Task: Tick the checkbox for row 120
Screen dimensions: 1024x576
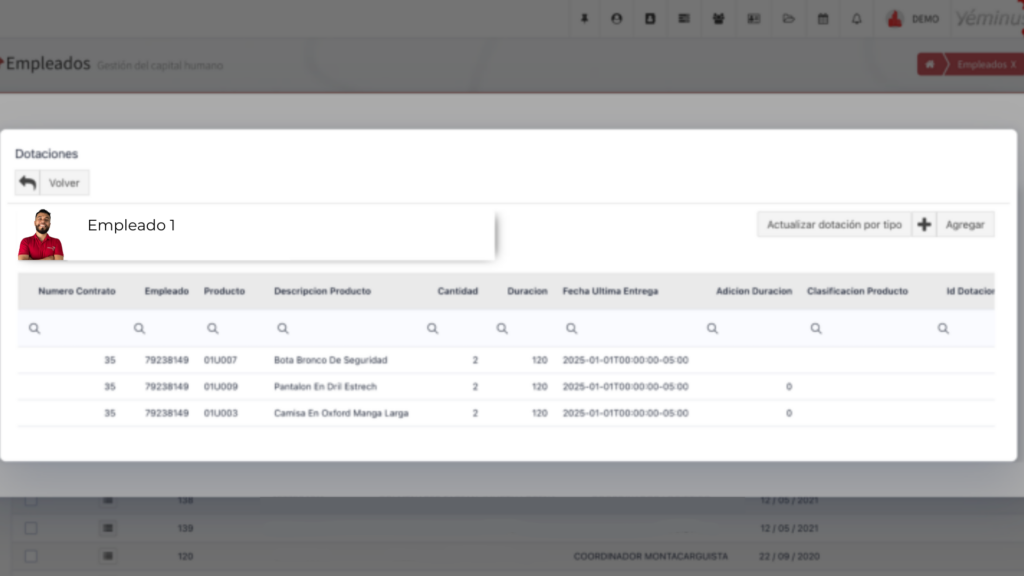Action: [x=31, y=556]
